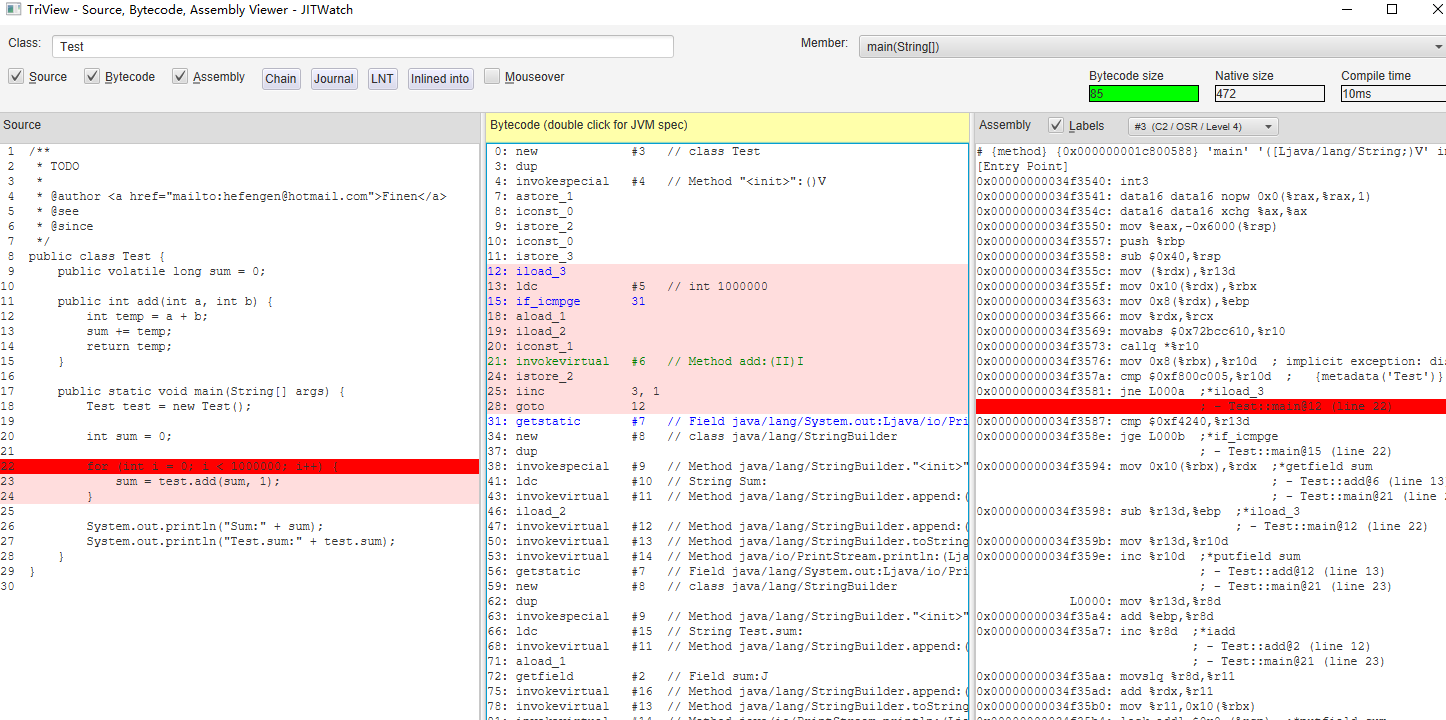Select assembly line 'movslq %r8d,%r11'
The width and height of the screenshot is (1446, 720).
pos(1210,676)
